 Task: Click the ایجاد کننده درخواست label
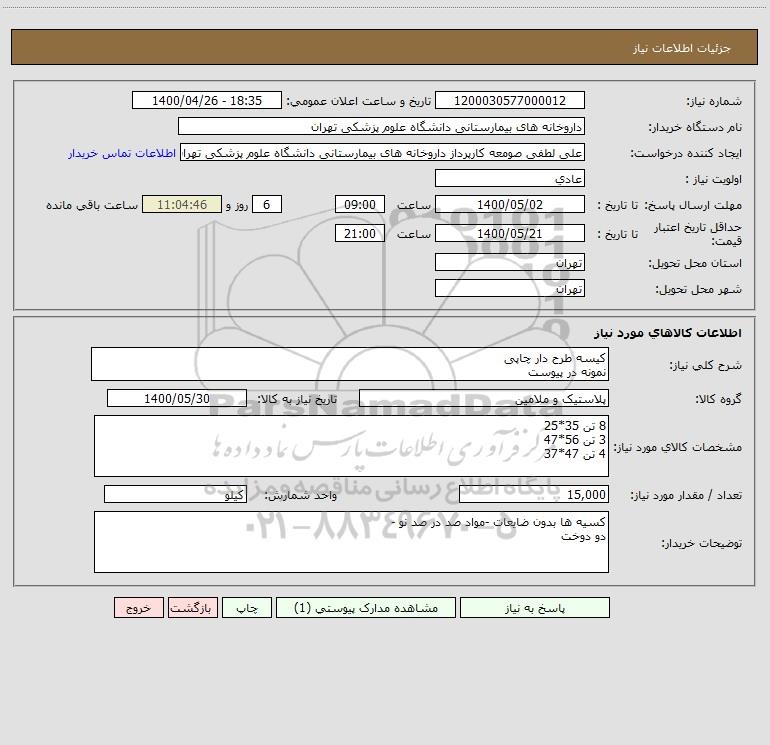[686, 154]
